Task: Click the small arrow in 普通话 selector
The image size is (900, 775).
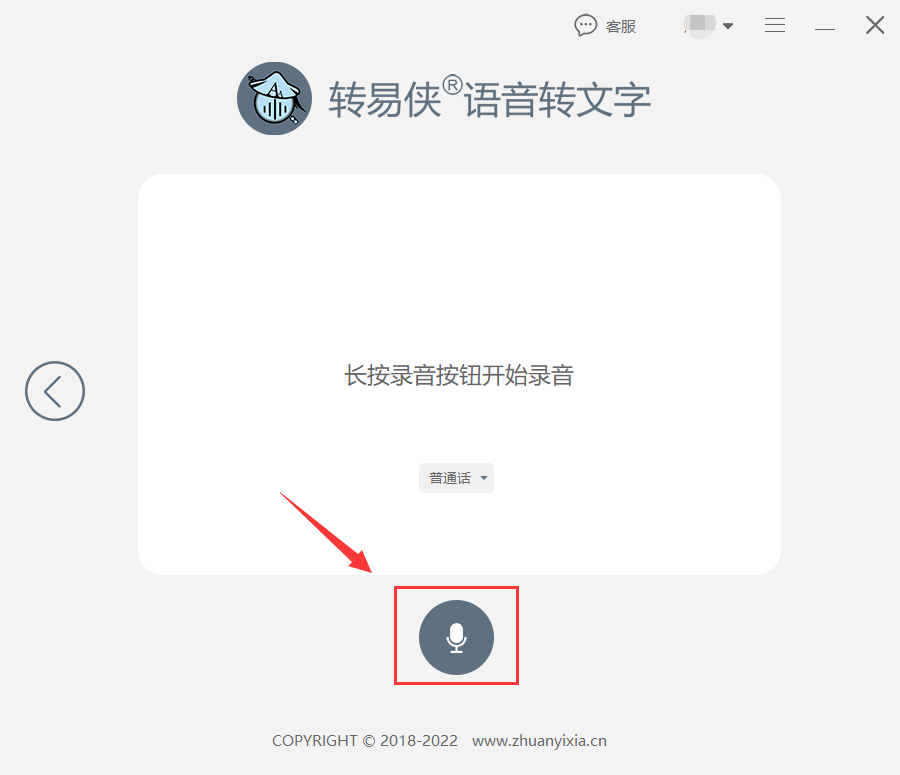Action: [x=484, y=478]
